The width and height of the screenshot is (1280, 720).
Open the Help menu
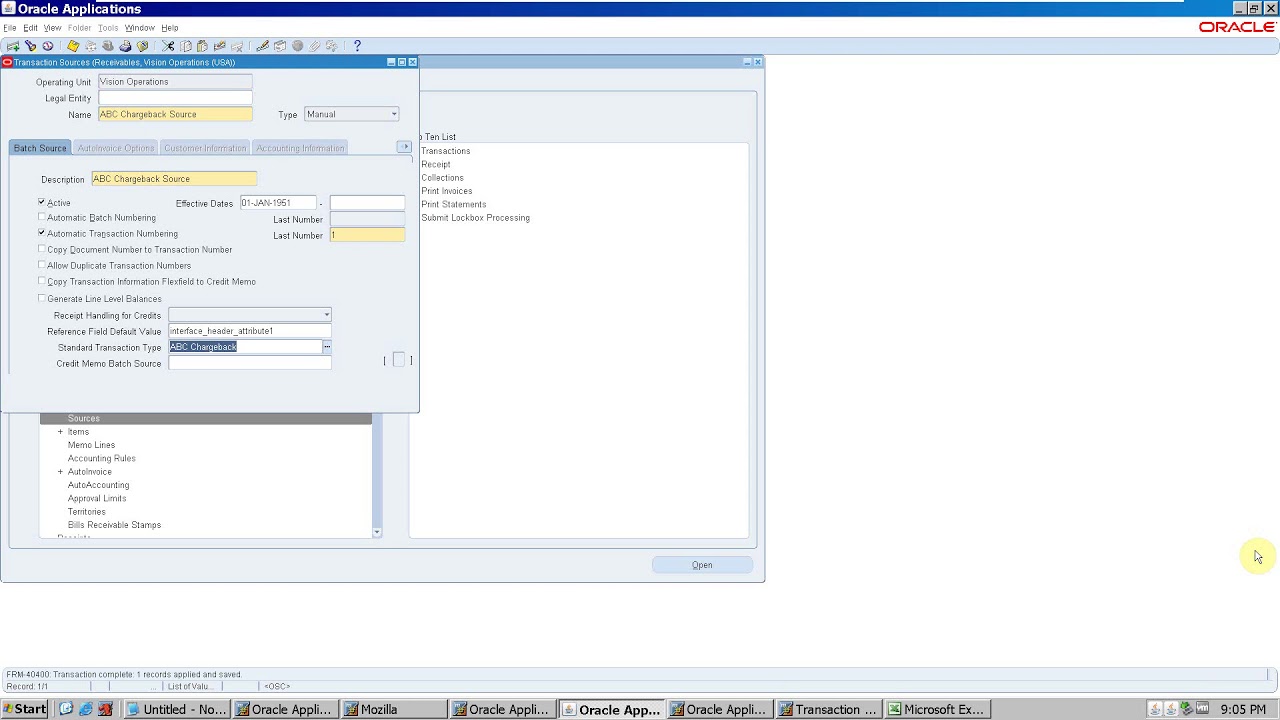click(170, 28)
